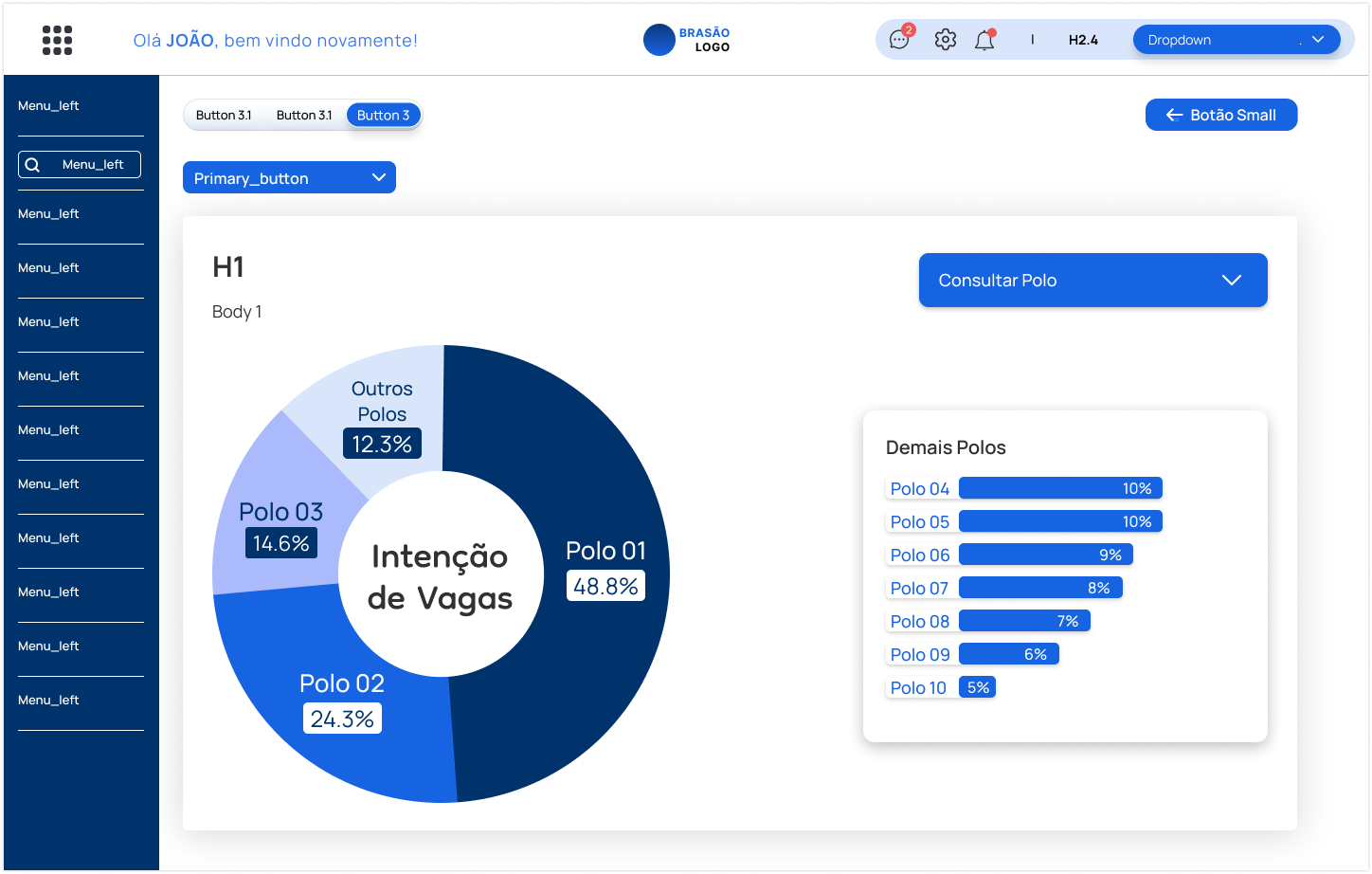Switch to the first Button 3.1 segment

pos(224,115)
